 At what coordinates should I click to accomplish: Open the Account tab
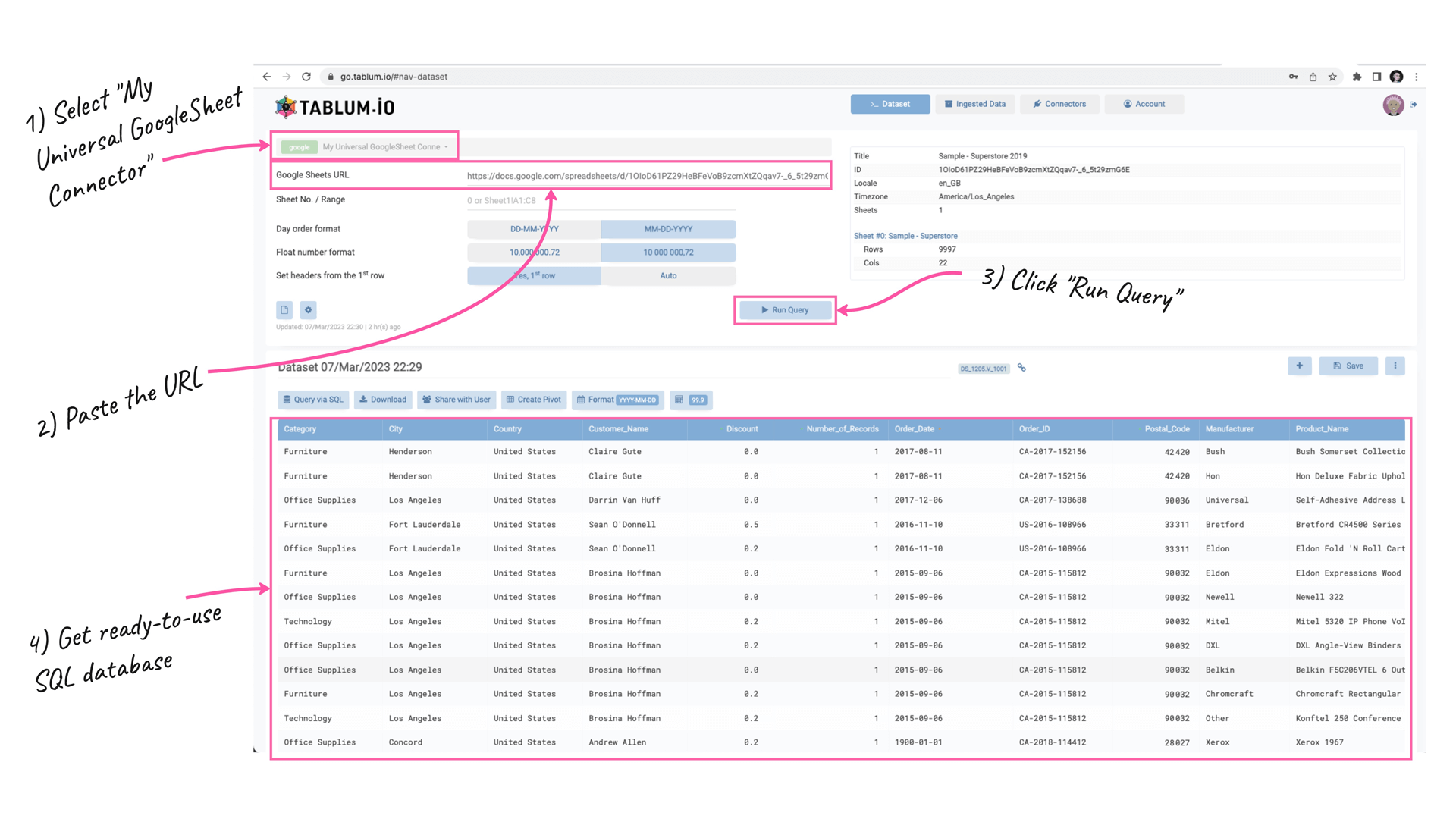pyautogui.click(x=1144, y=104)
